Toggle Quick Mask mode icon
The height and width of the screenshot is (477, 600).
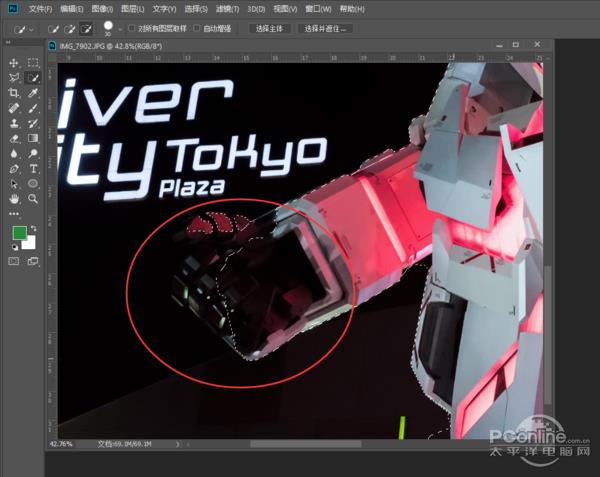(x=14, y=261)
